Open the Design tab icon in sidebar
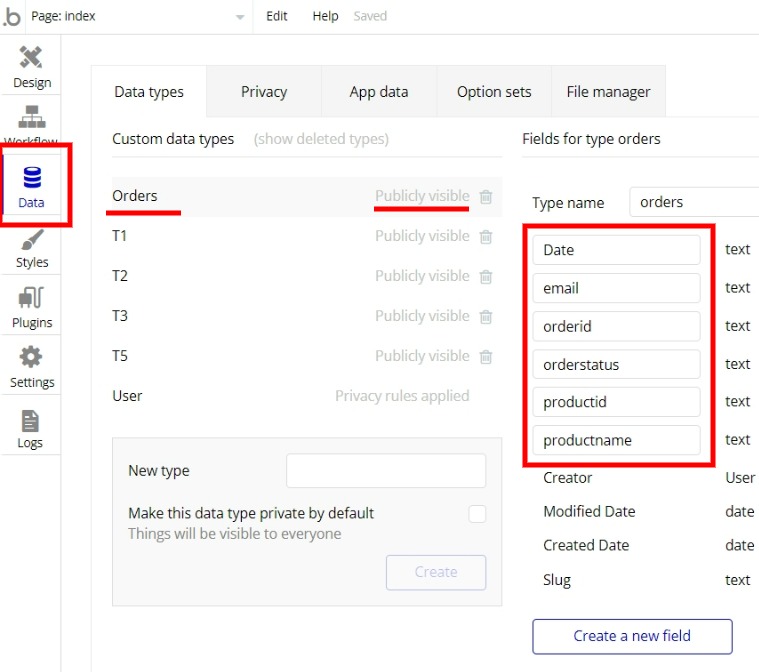The width and height of the screenshot is (759, 672). 31,57
